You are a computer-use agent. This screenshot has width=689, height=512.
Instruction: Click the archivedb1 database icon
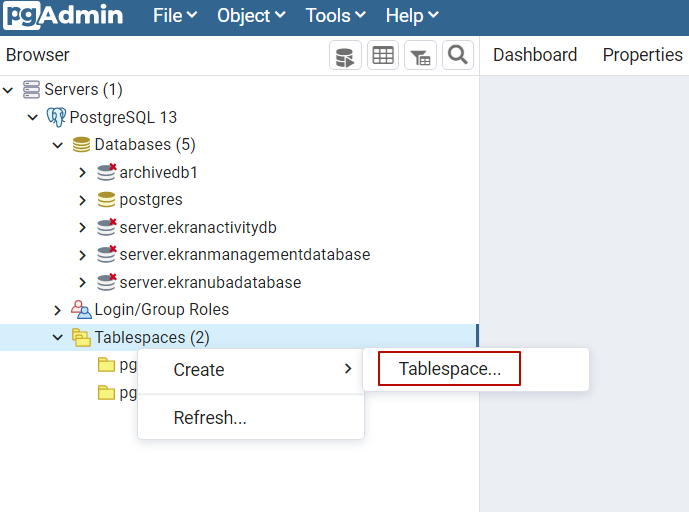106,172
